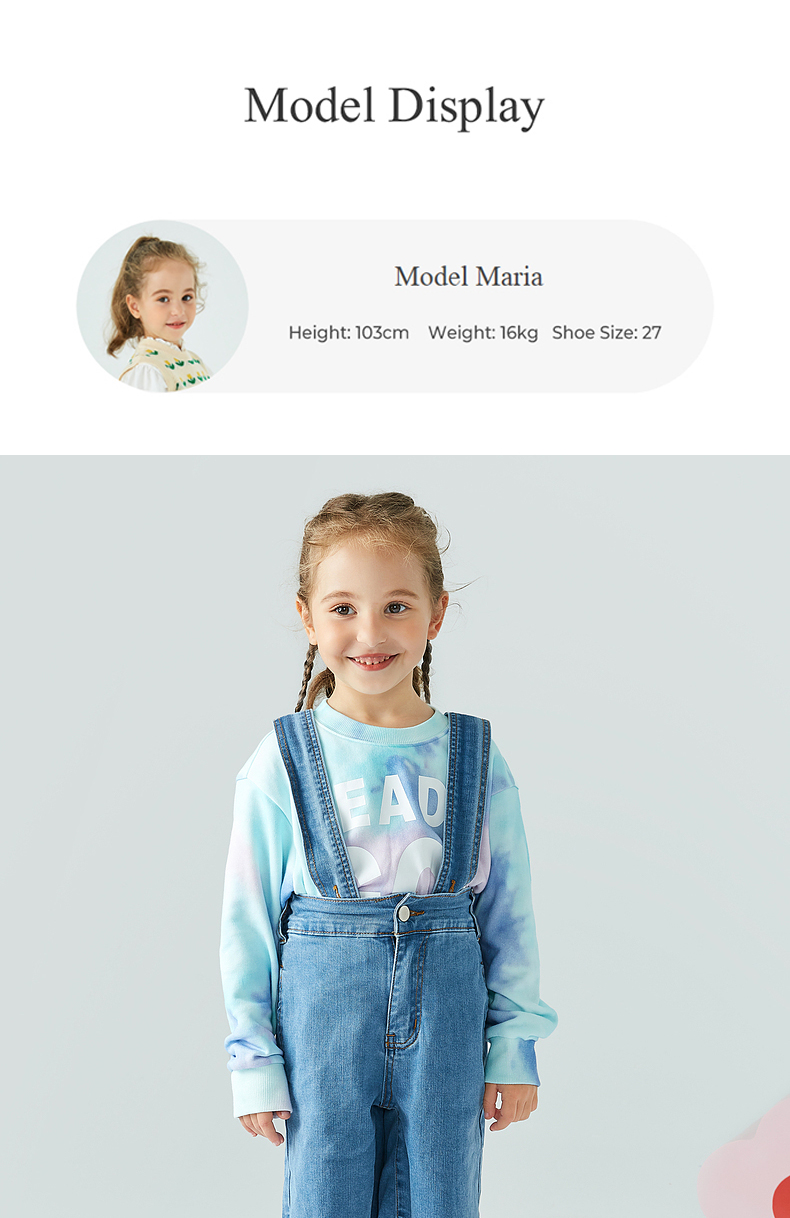790x1218 pixels.
Task: Click the round model avatar thumbnail
Action: 162,306
